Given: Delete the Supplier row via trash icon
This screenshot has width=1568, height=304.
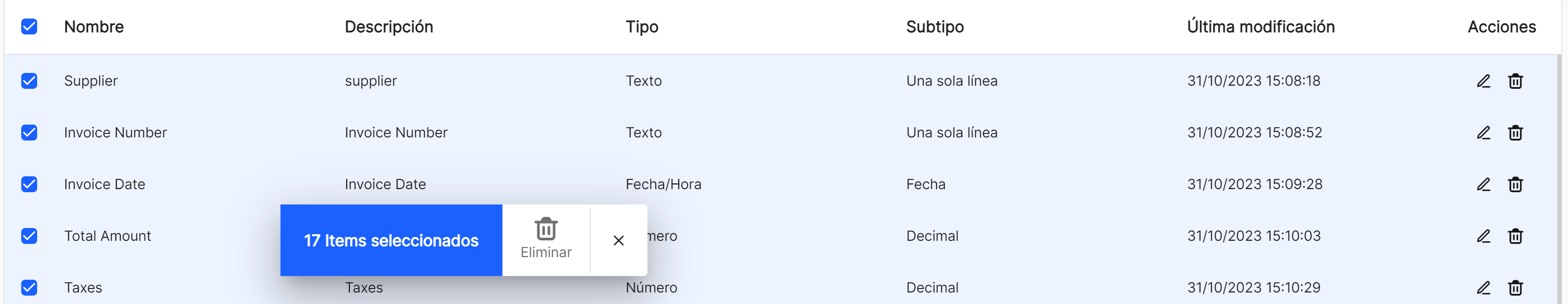Looking at the screenshot, I should (1515, 81).
